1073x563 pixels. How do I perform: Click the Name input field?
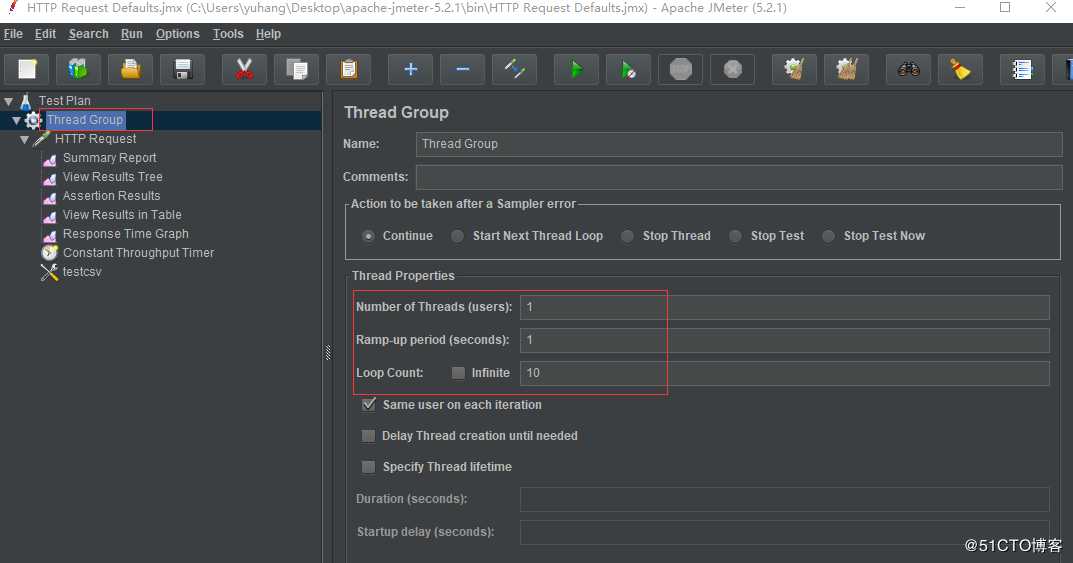point(739,144)
